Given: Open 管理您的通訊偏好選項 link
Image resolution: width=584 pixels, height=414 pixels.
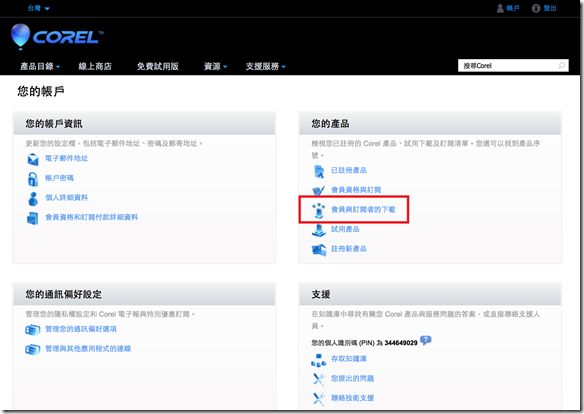Looking at the screenshot, I should coord(81,329).
